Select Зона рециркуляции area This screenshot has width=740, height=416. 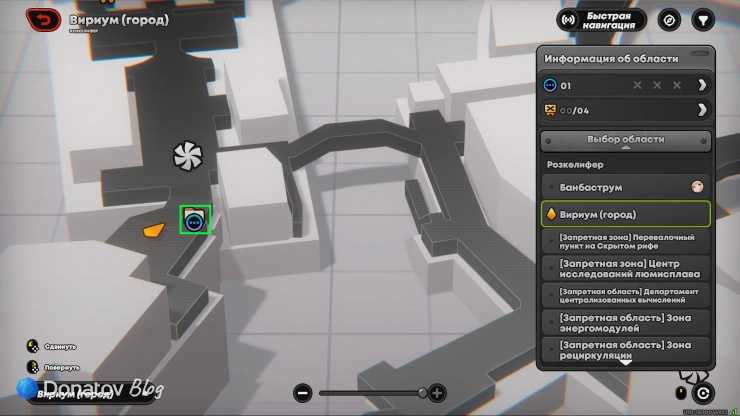click(x=626, y=350)
